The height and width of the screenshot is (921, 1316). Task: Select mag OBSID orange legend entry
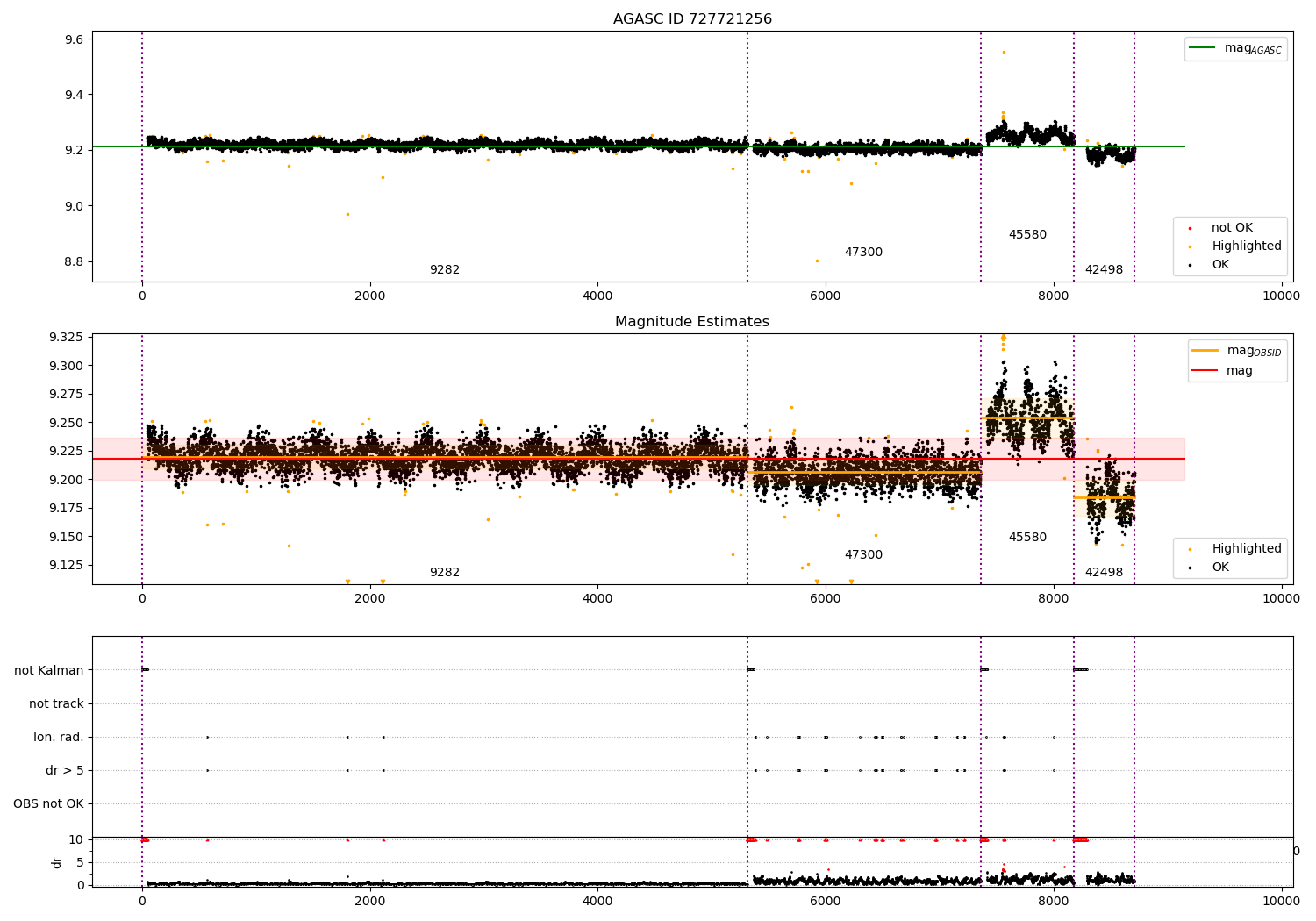tap(1237, 351)
